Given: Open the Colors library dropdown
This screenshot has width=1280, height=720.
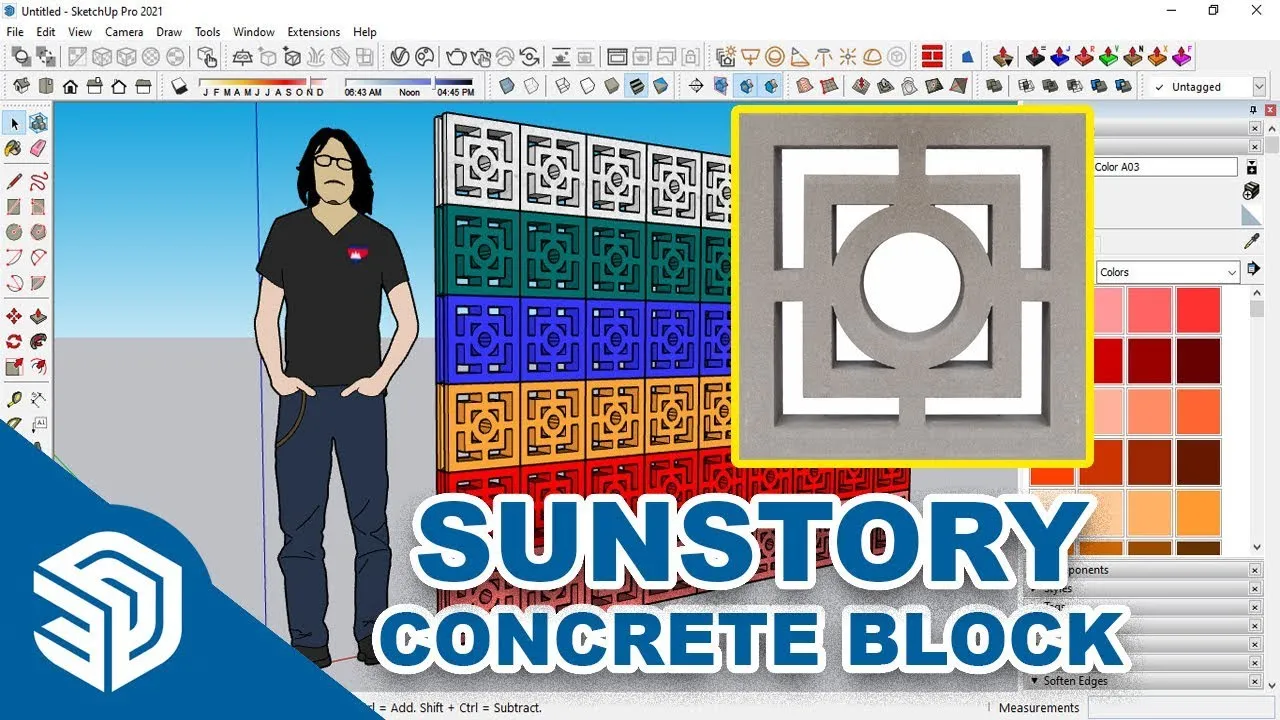Looking at the screenshot, I should [1167, 272].
